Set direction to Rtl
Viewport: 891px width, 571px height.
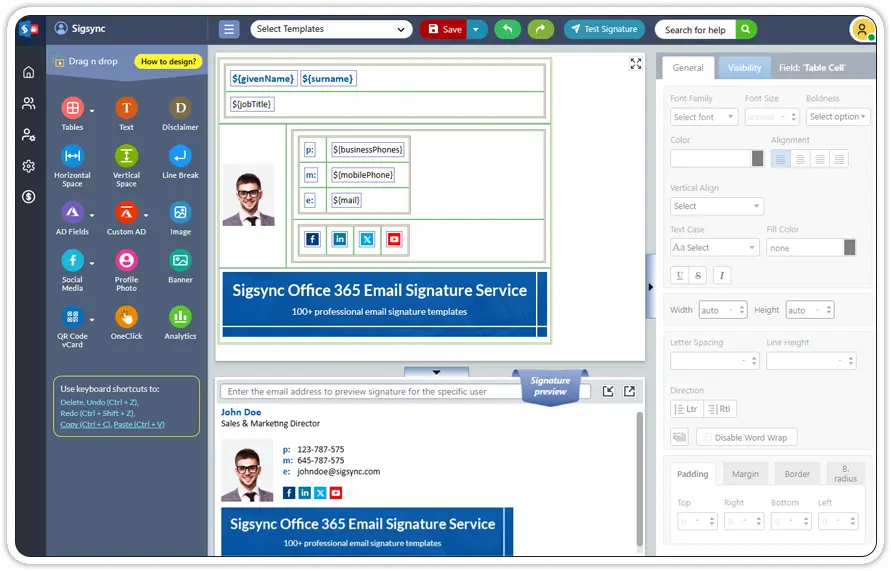coord(720,409)
